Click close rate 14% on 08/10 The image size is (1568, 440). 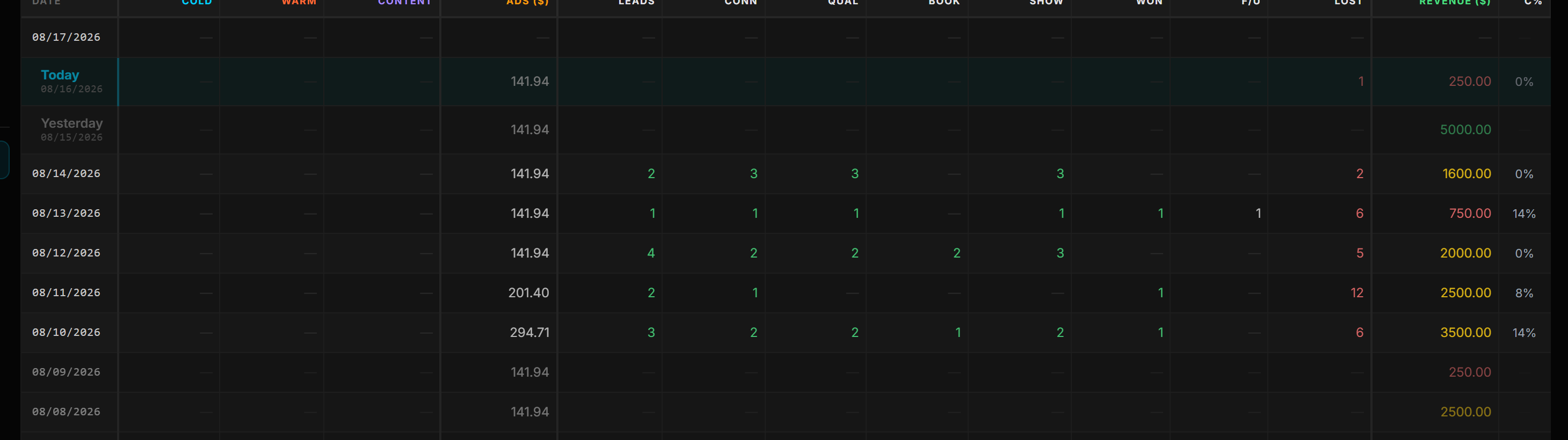[1523, 332]
